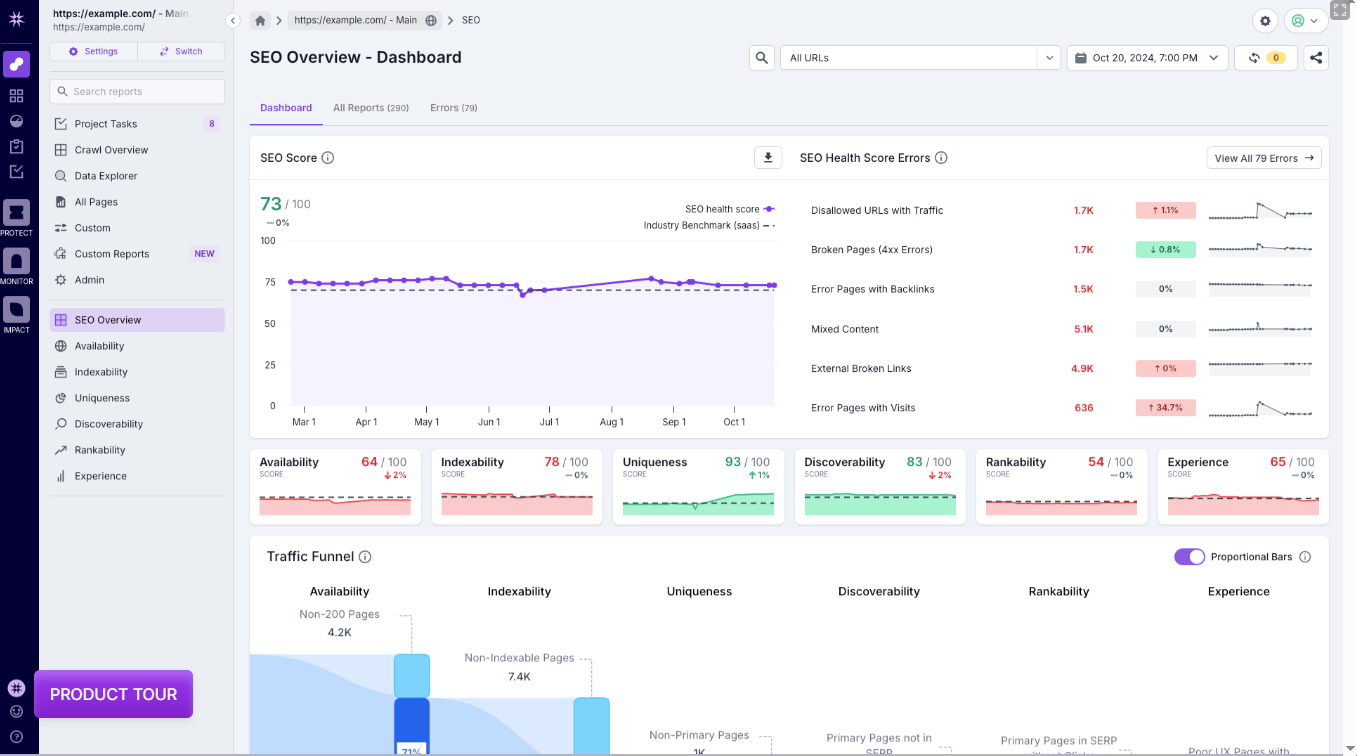Open Data Explorer in the sidebar
The width and height of the screenshot is (1357, 756).
[x=137, y=176]
